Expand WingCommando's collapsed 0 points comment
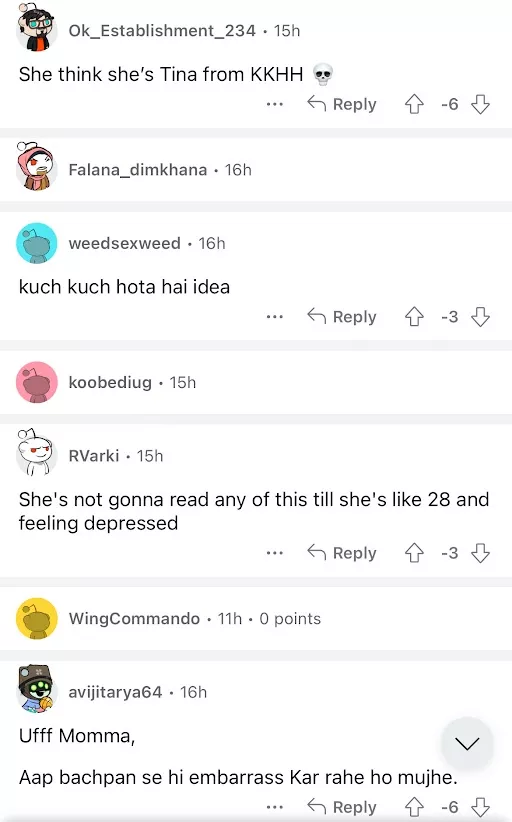Image resolution: width=512 pixels, height=822 pixels. coord(256,619)
